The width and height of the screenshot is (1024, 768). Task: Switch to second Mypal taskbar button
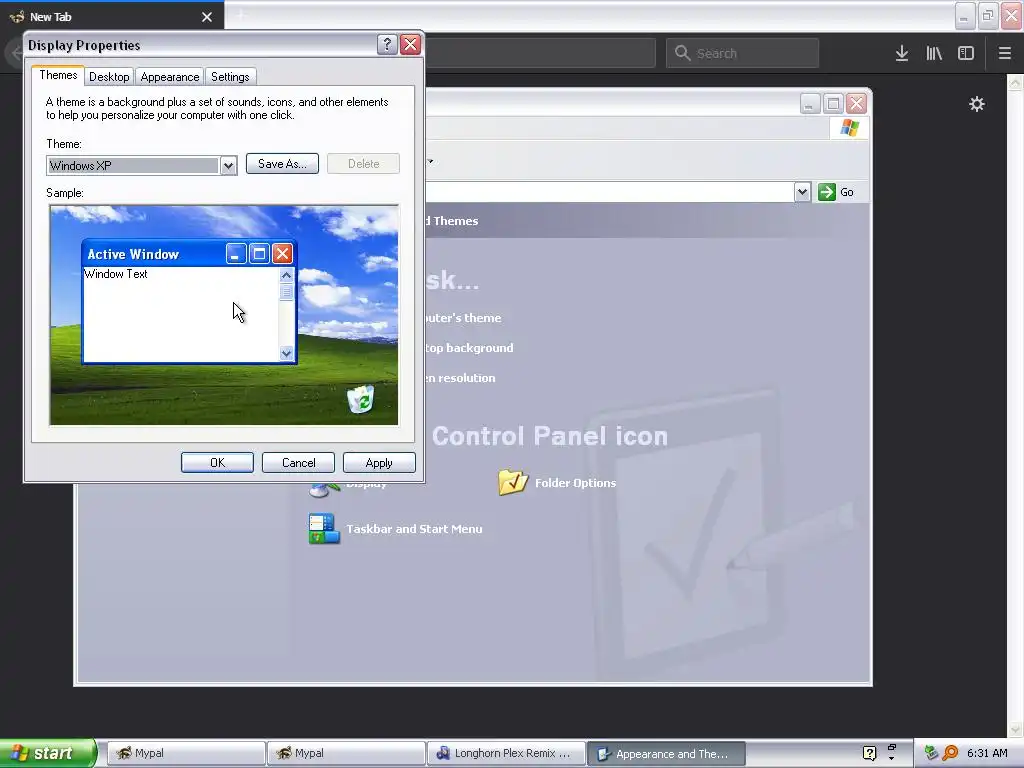[x=346, y=753]
